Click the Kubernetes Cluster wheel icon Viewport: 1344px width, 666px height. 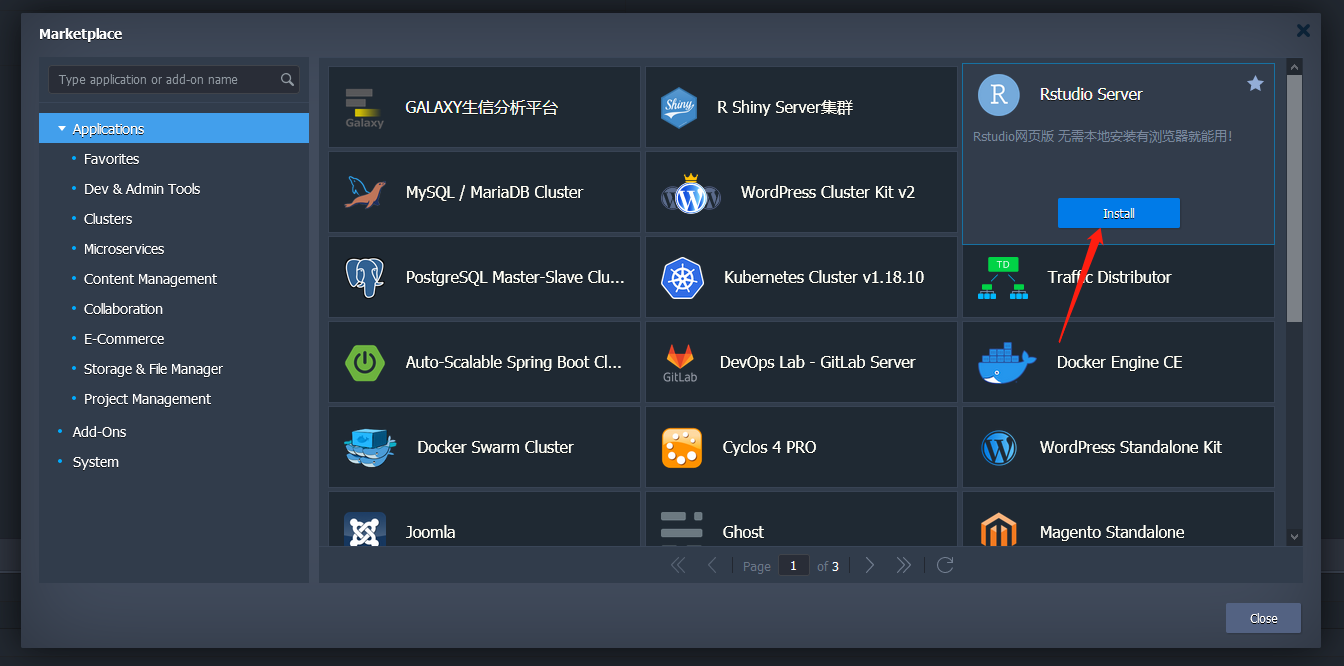click(682, 277)
